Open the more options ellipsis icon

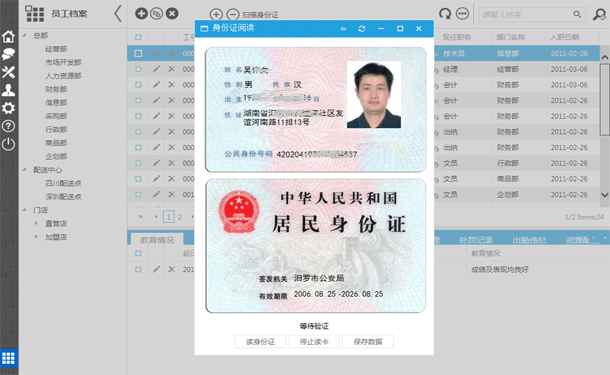[x=462, y=14]
